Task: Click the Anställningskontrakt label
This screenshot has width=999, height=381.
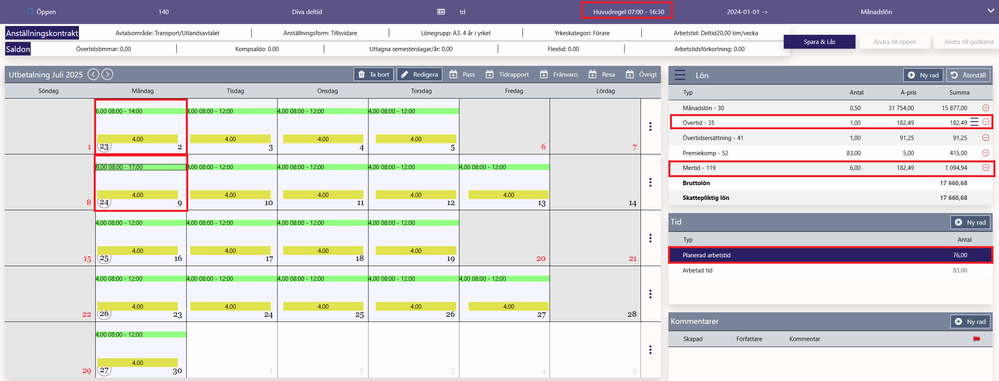Action: click(x=41, y=33)
